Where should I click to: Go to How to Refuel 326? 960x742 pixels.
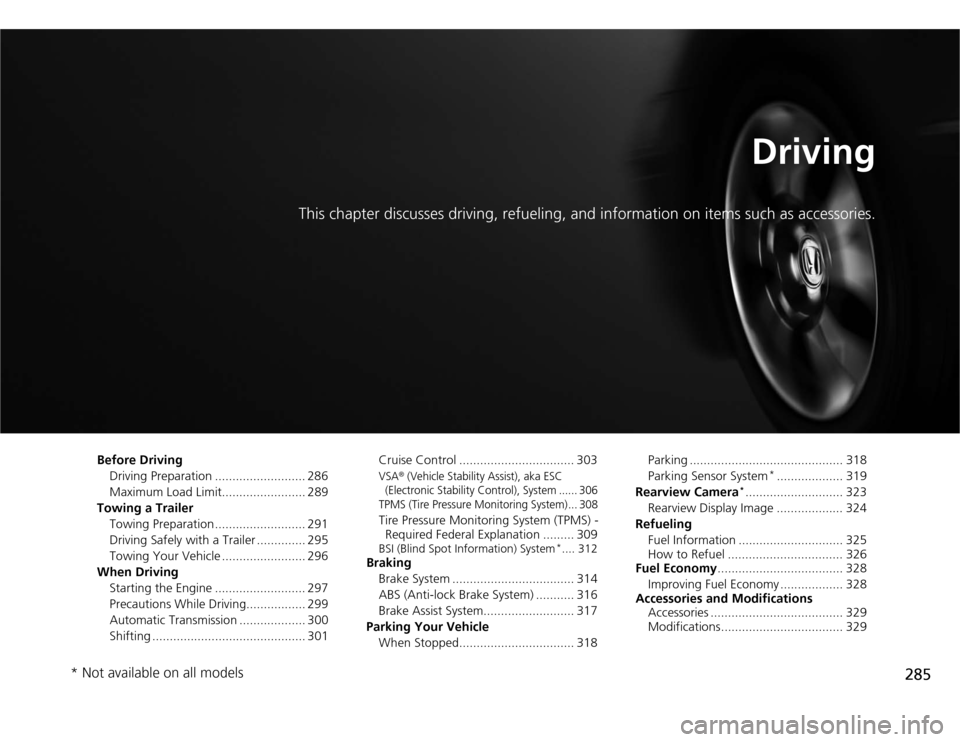[x=757, y=554]
